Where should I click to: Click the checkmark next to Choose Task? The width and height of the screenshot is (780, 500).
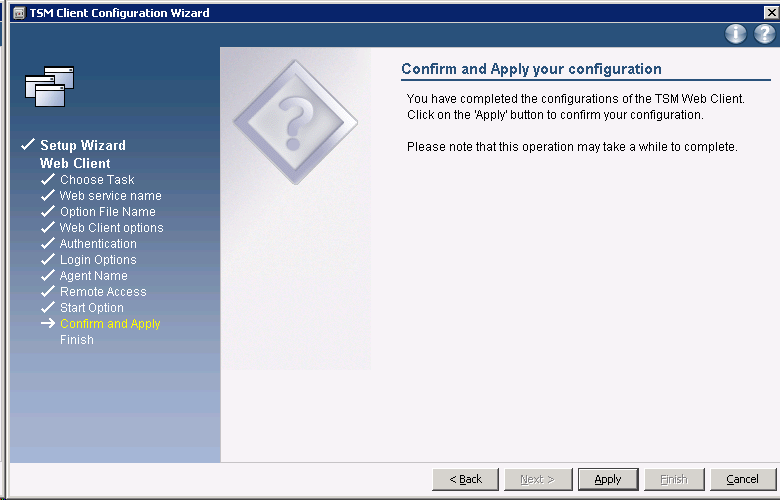click(x=47, y=180)
